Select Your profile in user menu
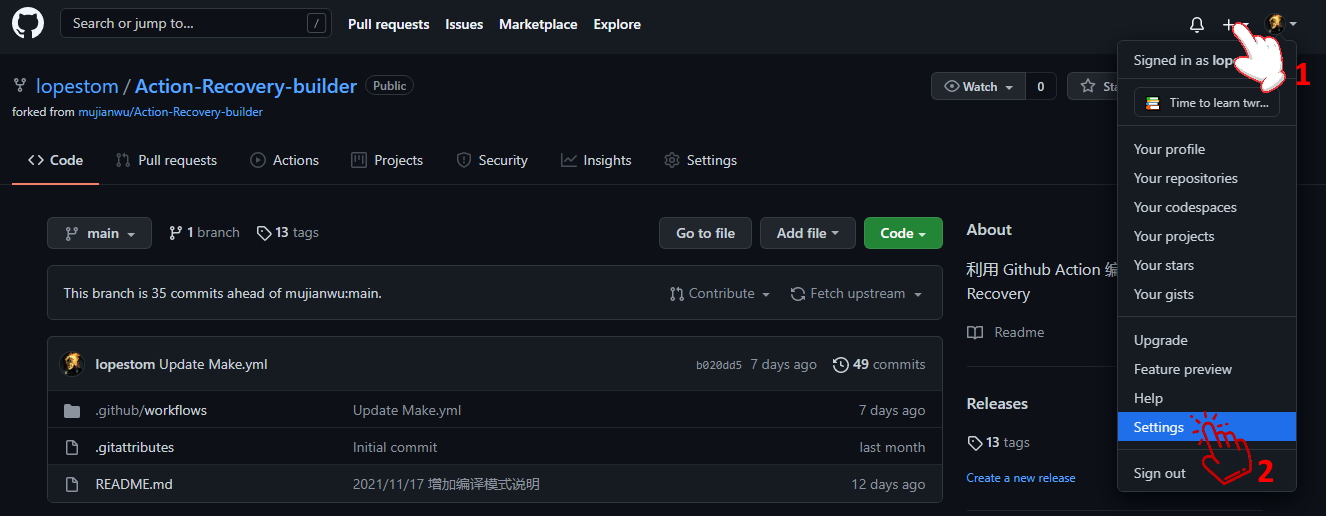 click(1207, 149)
